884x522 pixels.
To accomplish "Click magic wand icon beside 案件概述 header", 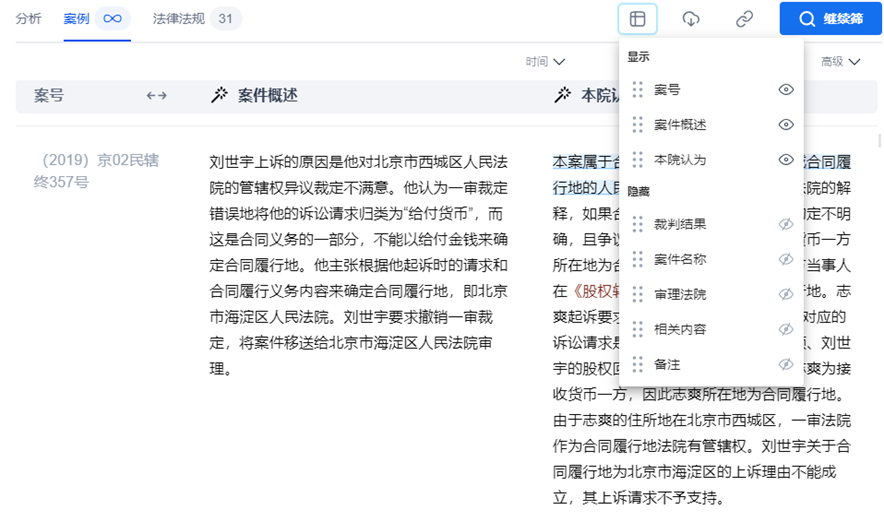I will coord(219,96).
